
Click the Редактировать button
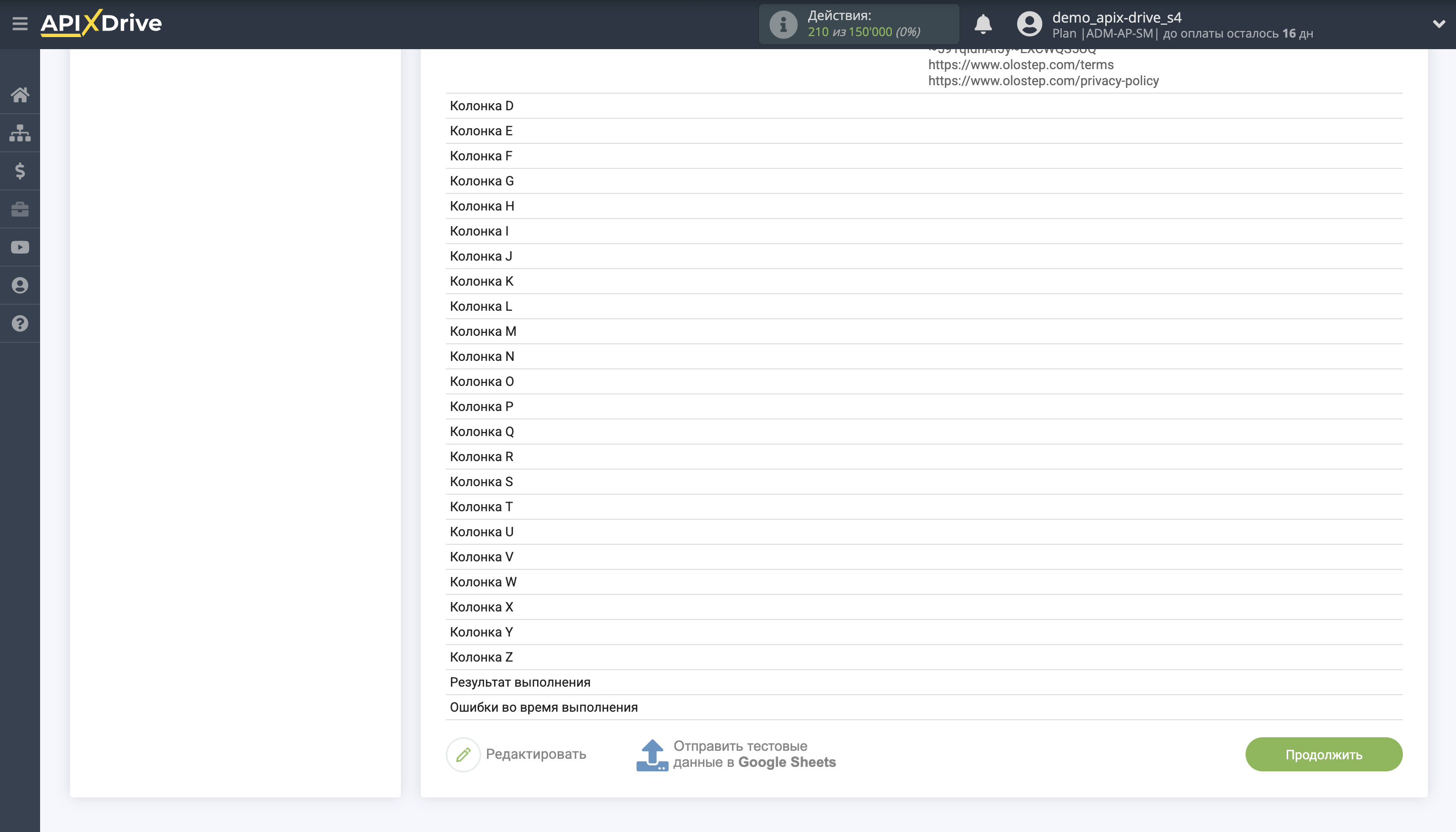(535, 754)
